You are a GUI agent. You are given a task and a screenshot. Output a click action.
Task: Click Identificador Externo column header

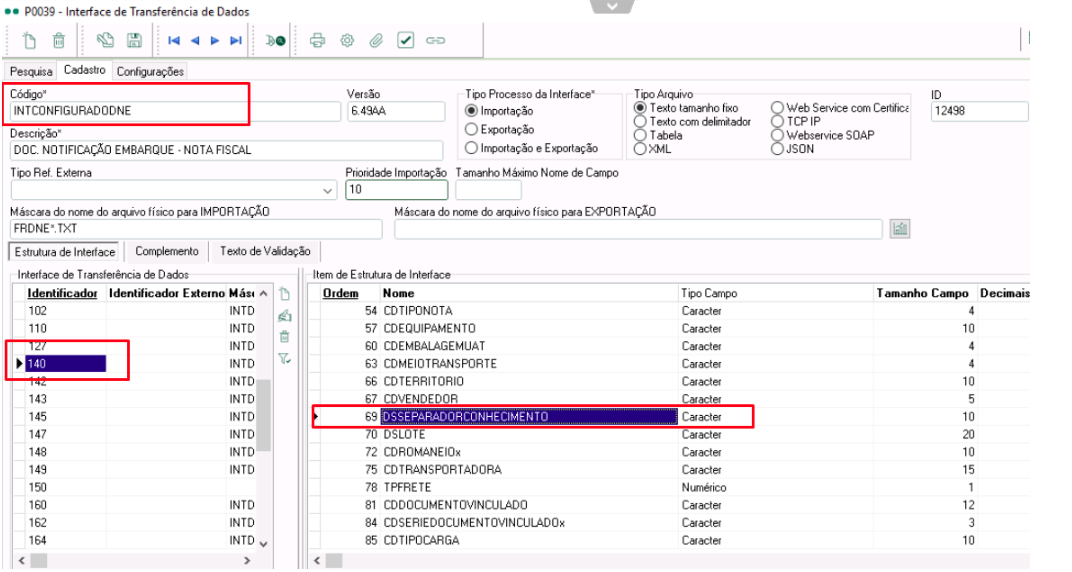(x=167, y=293)
